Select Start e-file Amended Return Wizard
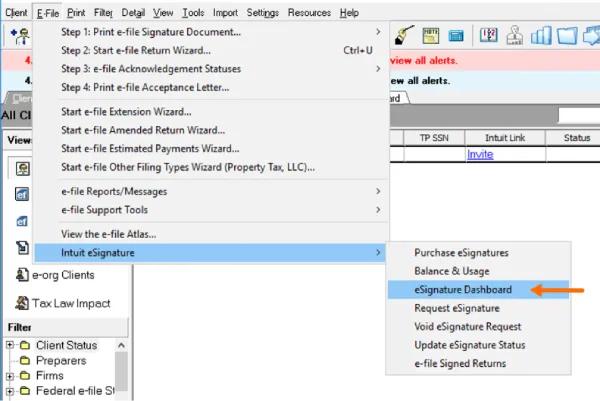 point(211,130)
